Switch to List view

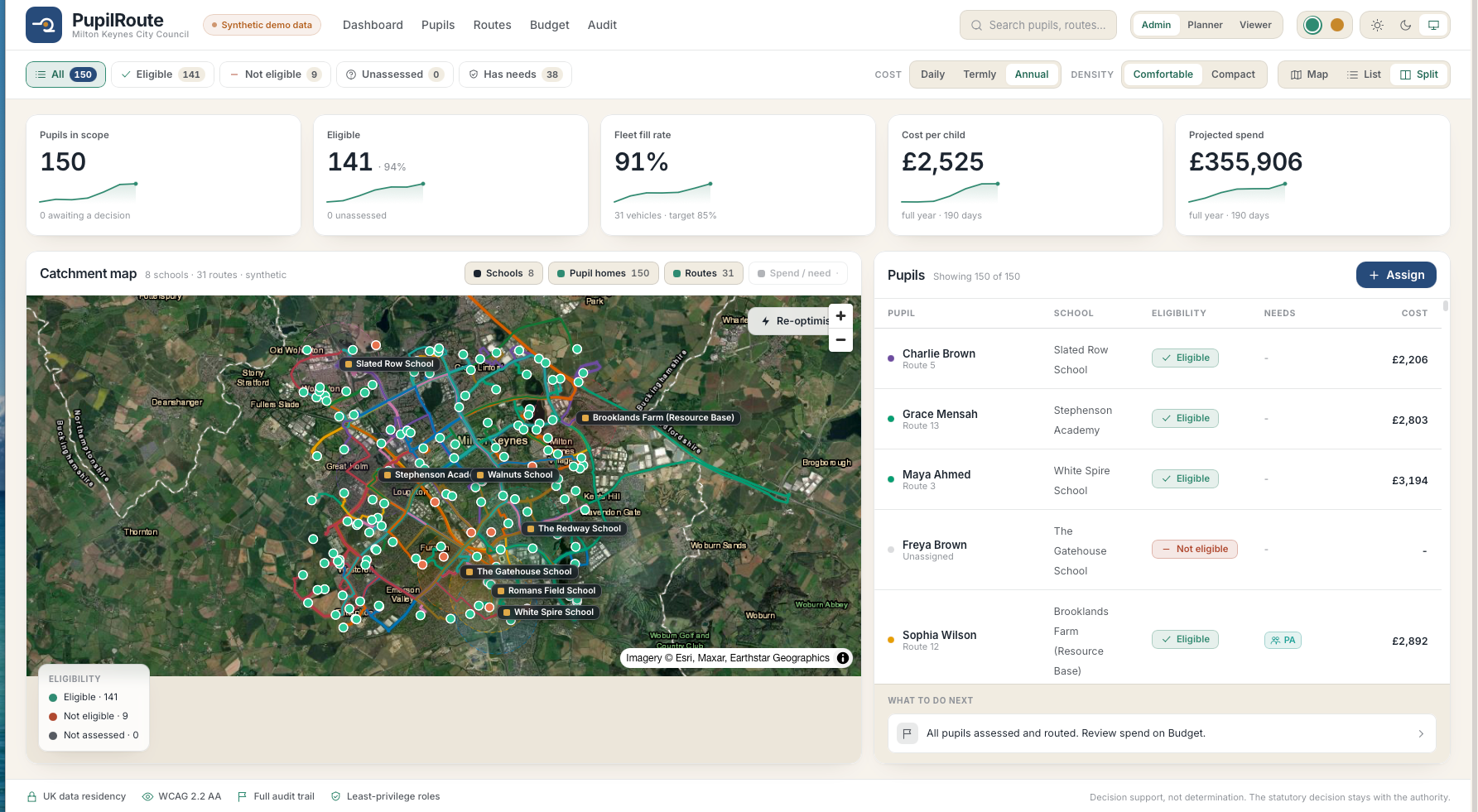[1364, 74]
